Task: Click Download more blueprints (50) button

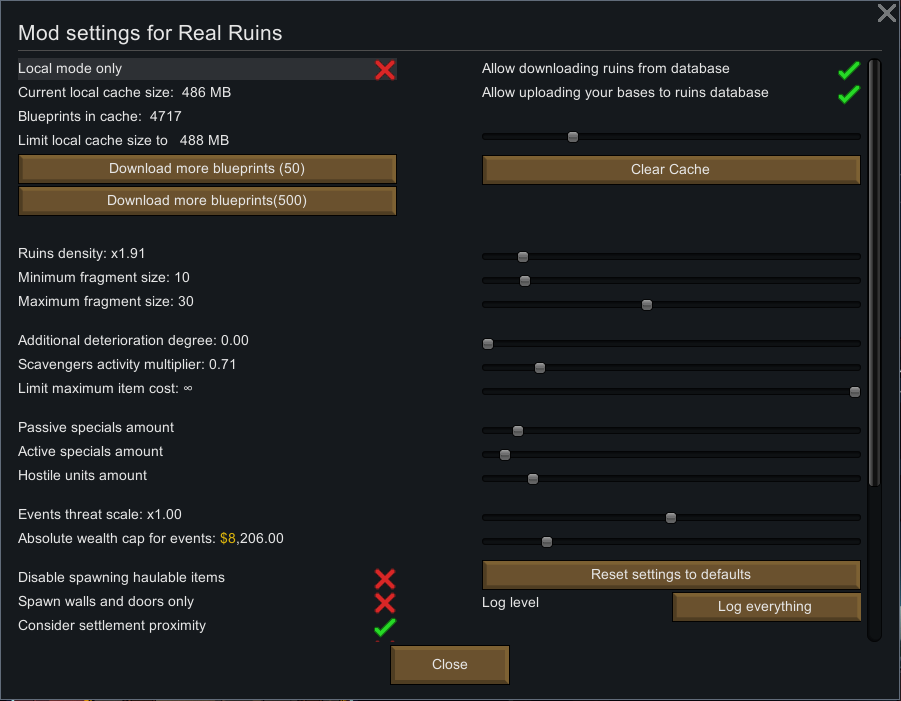Action: (207, 169)
